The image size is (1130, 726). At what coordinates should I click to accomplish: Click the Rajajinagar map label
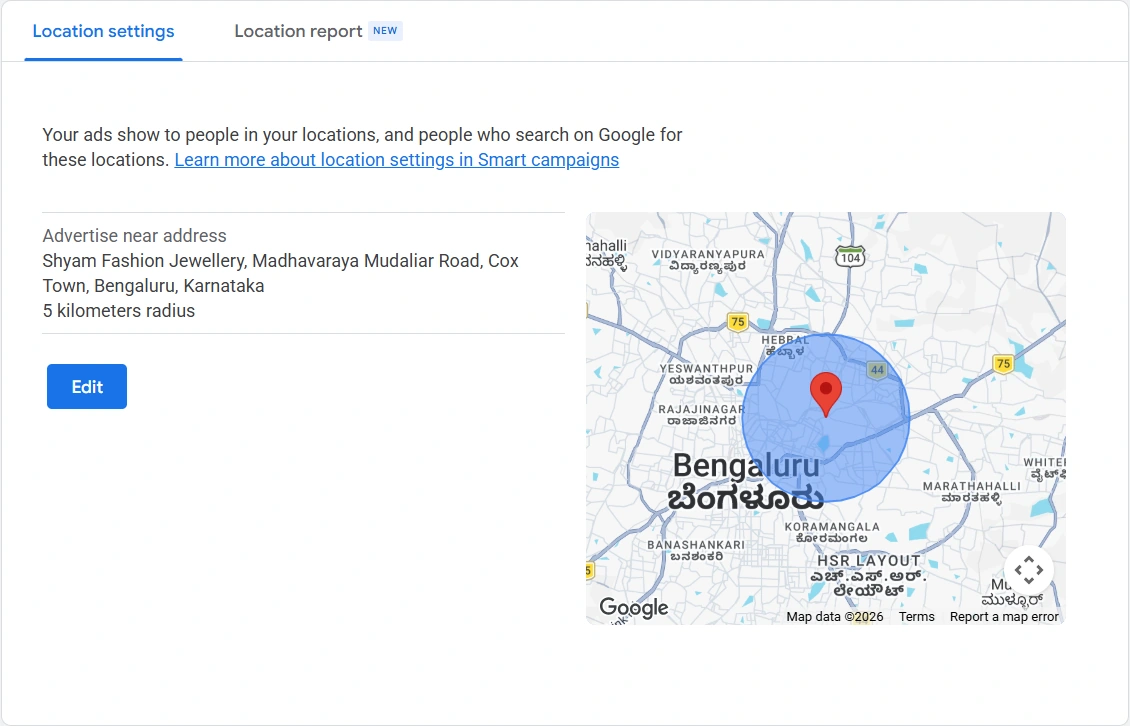click(x=701, y=415)
